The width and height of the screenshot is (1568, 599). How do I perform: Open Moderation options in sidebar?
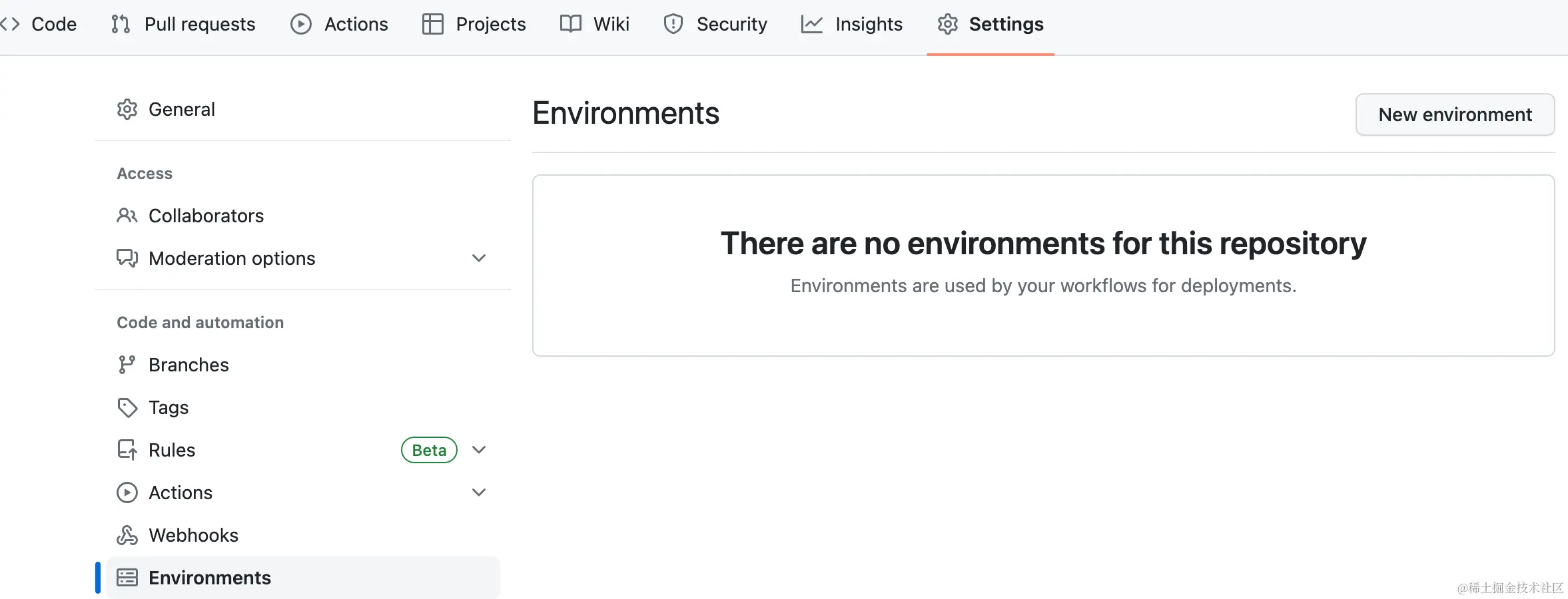tap(303, 258)
